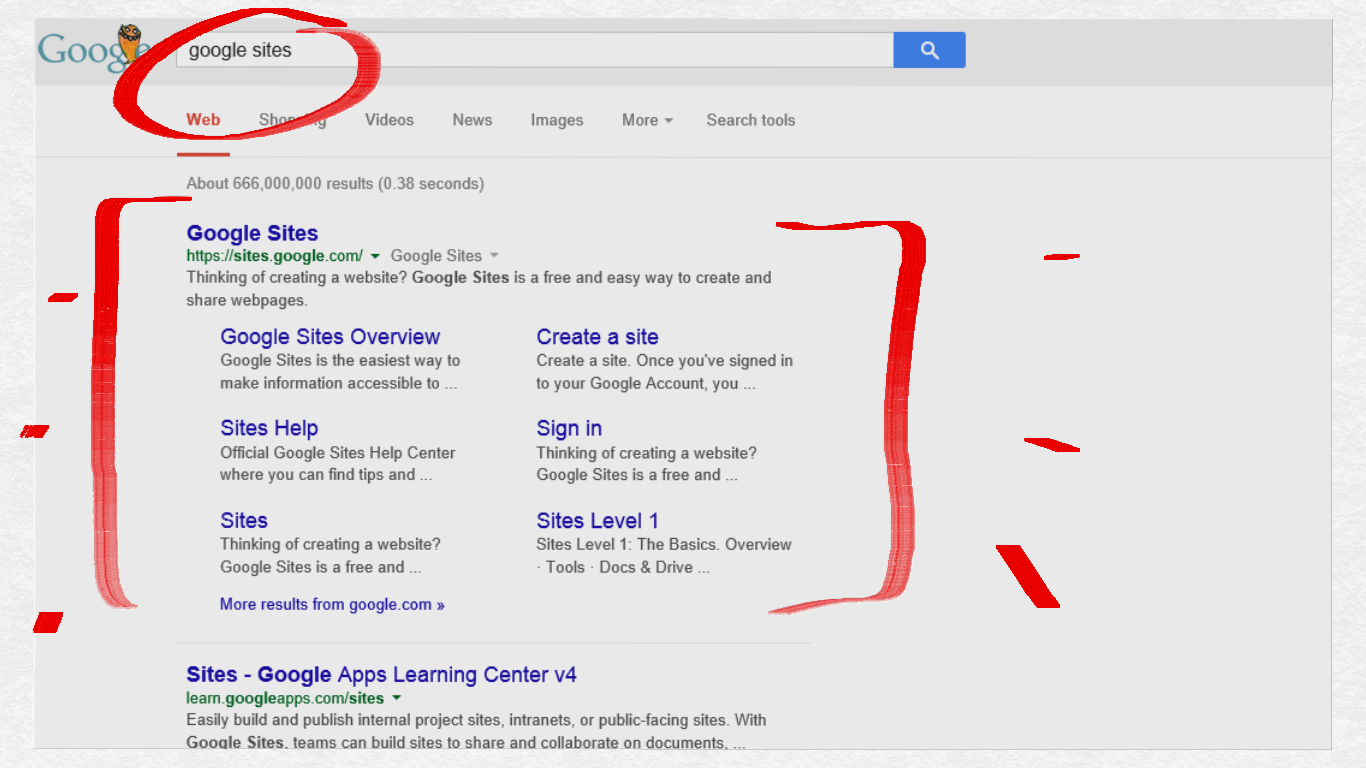Focus the search box containing google sites
Image resolution: width=1366 pixels, height=768 pixels.
click(x=534, y=50)
